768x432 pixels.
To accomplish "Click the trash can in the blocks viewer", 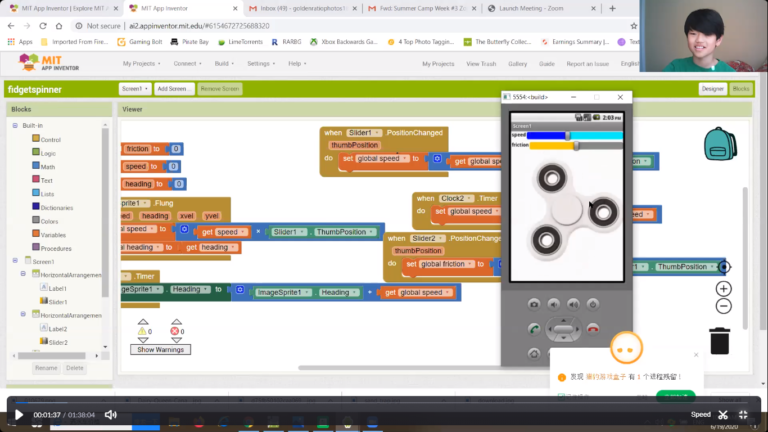I will coord(720,341).
